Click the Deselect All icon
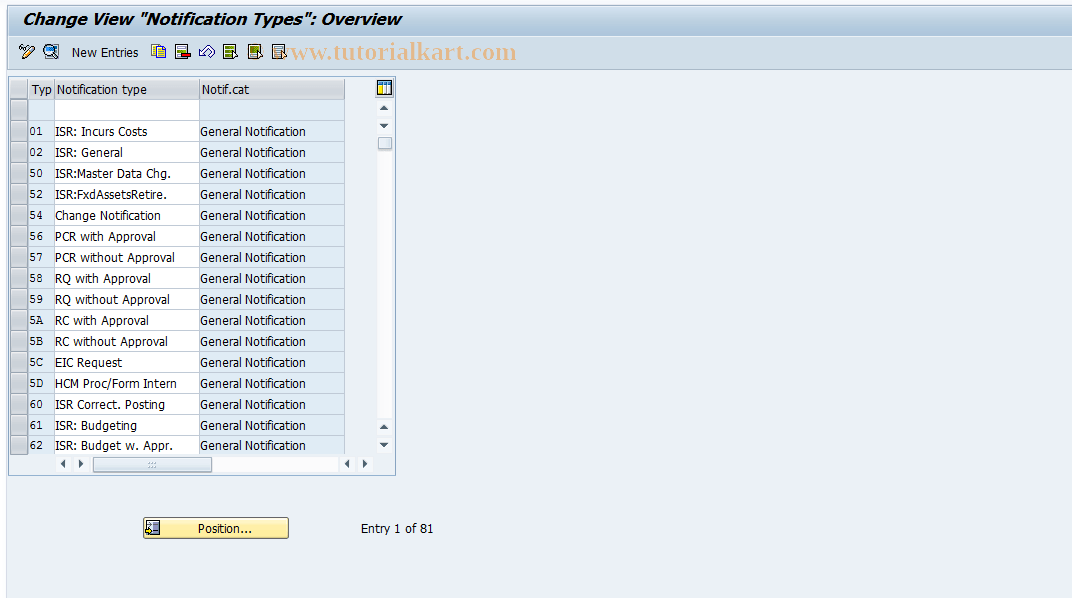This screenshot has height=598, width=1072. (278, 52)
